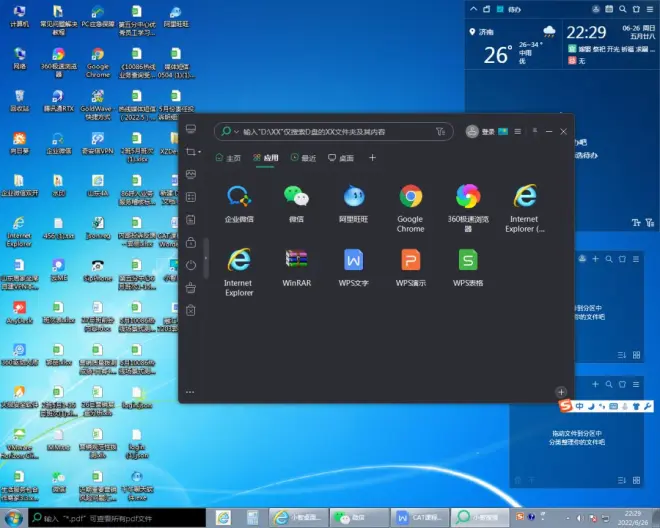The width and height of the screenshot is (660, 528).
Task: Open 企业微信 in the app panel
Action: [239, 197]
